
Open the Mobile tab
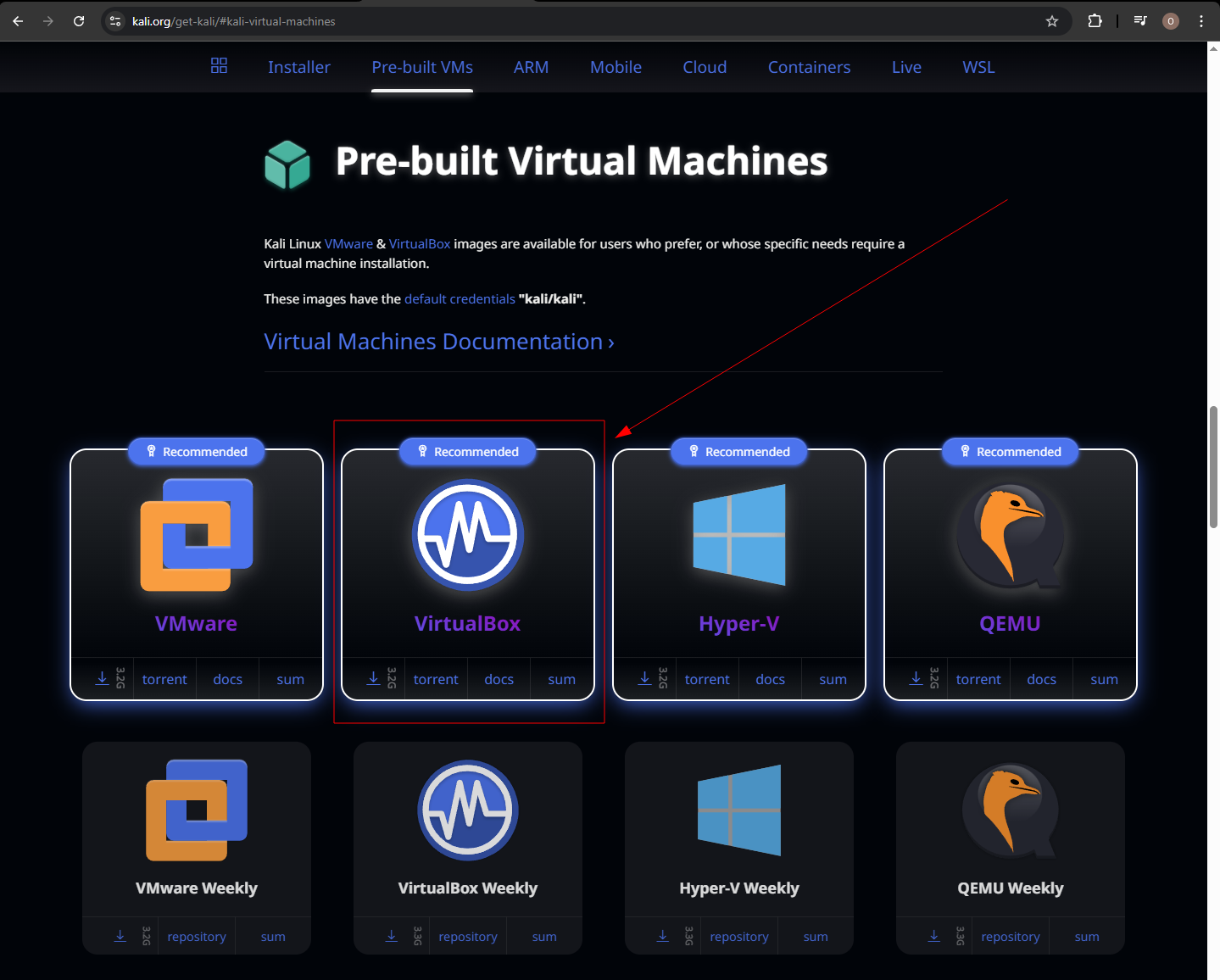616,67
